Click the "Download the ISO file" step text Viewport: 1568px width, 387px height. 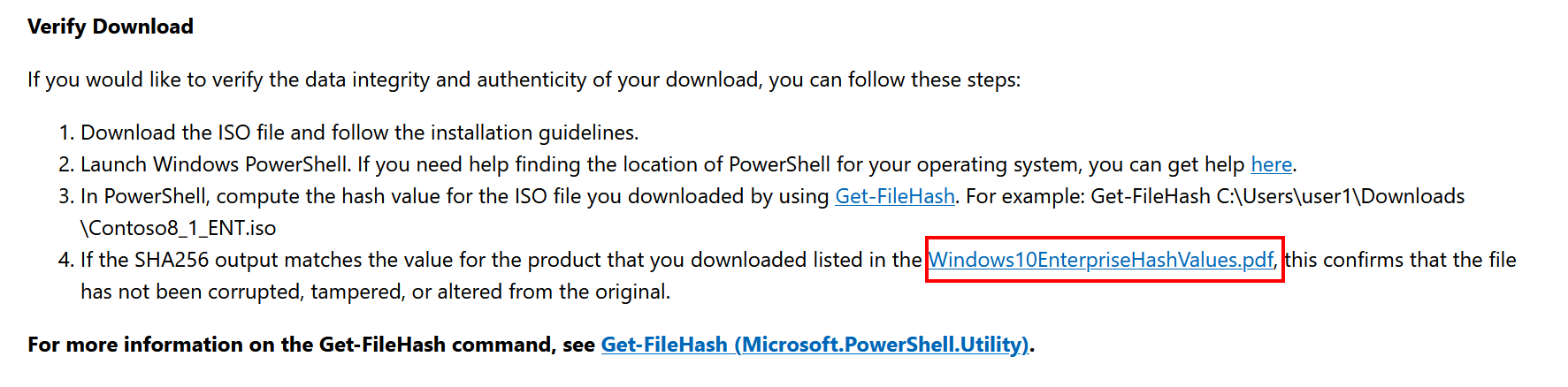click(359, 133)
